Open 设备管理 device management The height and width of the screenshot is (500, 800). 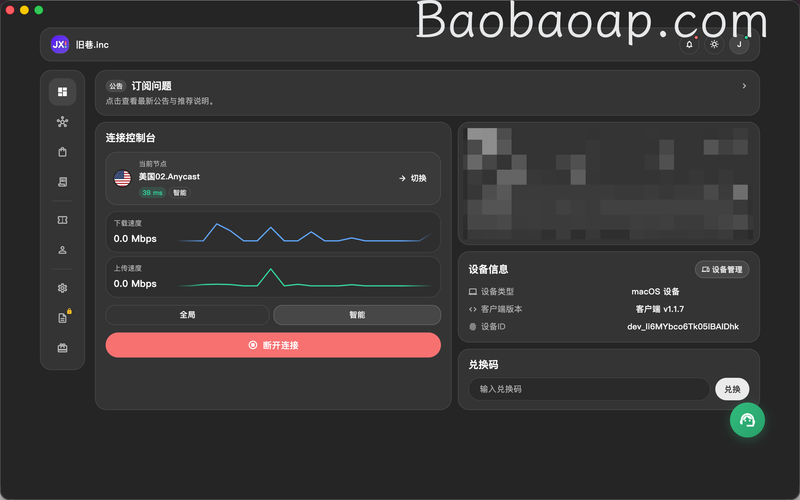point(722,269)
